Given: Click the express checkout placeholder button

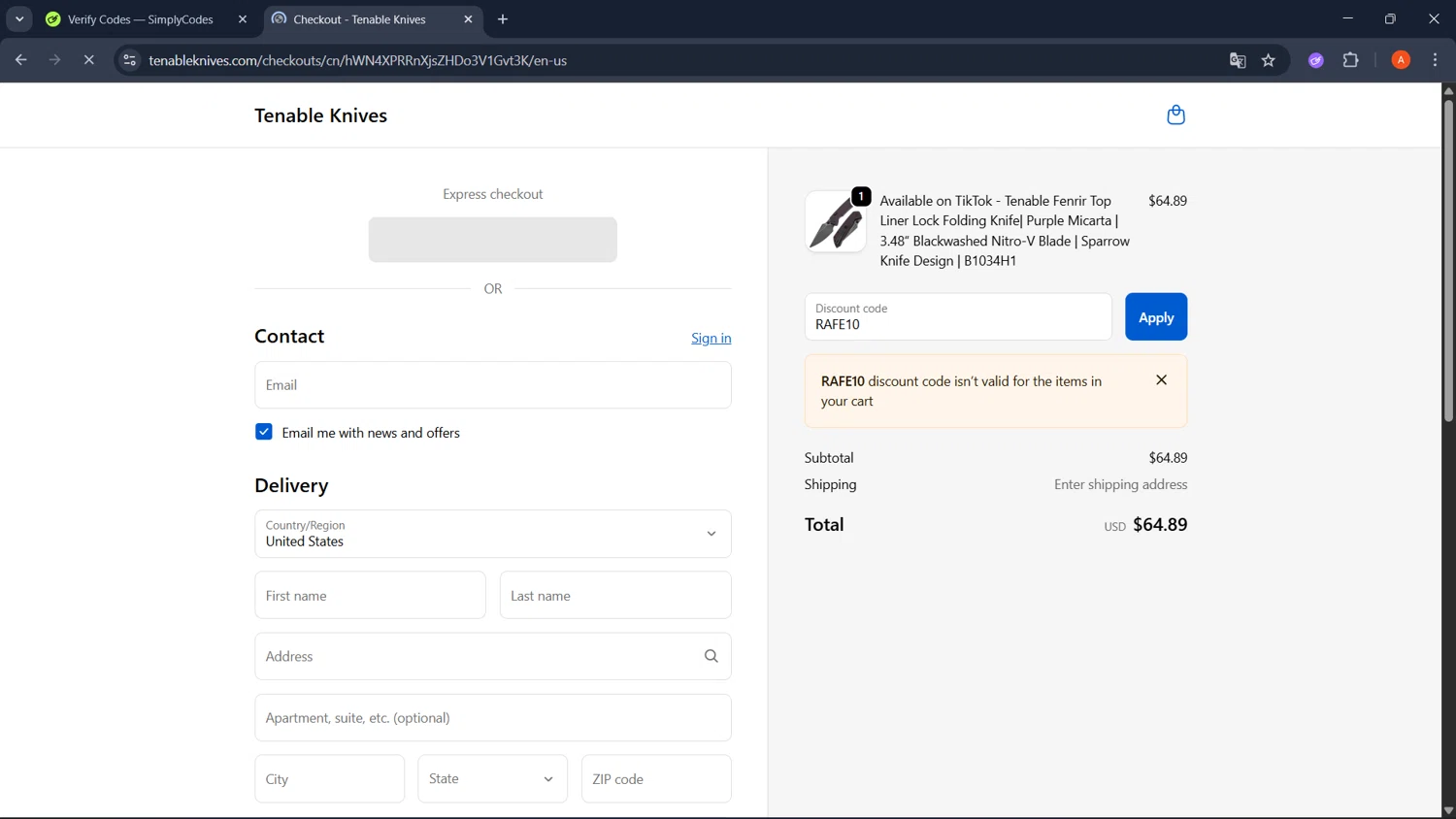Looking at the screenshot, I should click(493, 240).
